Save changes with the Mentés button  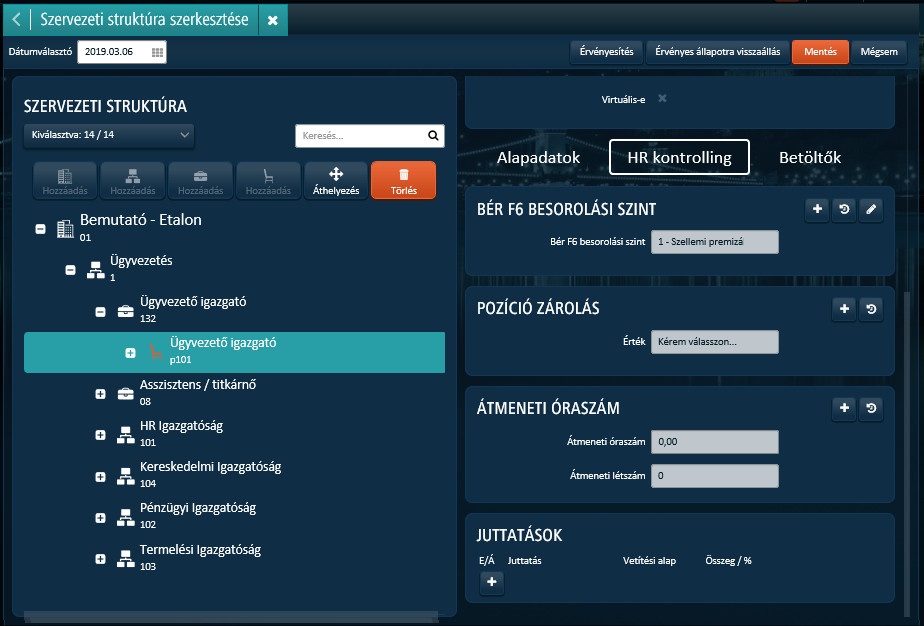820,52
